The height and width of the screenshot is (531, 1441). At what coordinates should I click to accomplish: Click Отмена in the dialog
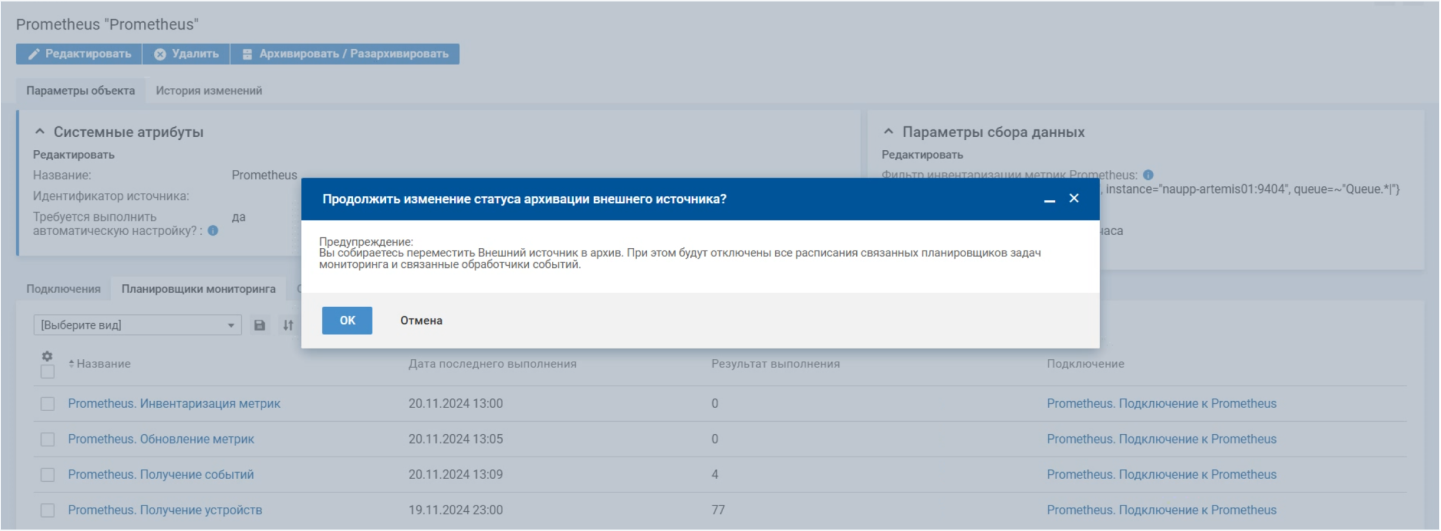[422, 321]
